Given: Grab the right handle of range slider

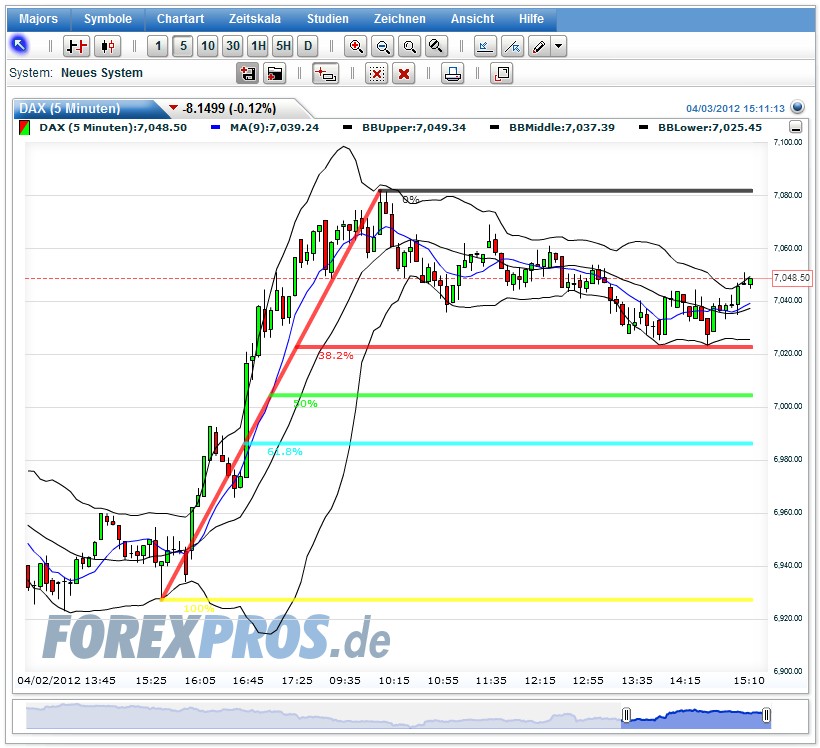Looking at the screenshot, I should click(766, 715).
